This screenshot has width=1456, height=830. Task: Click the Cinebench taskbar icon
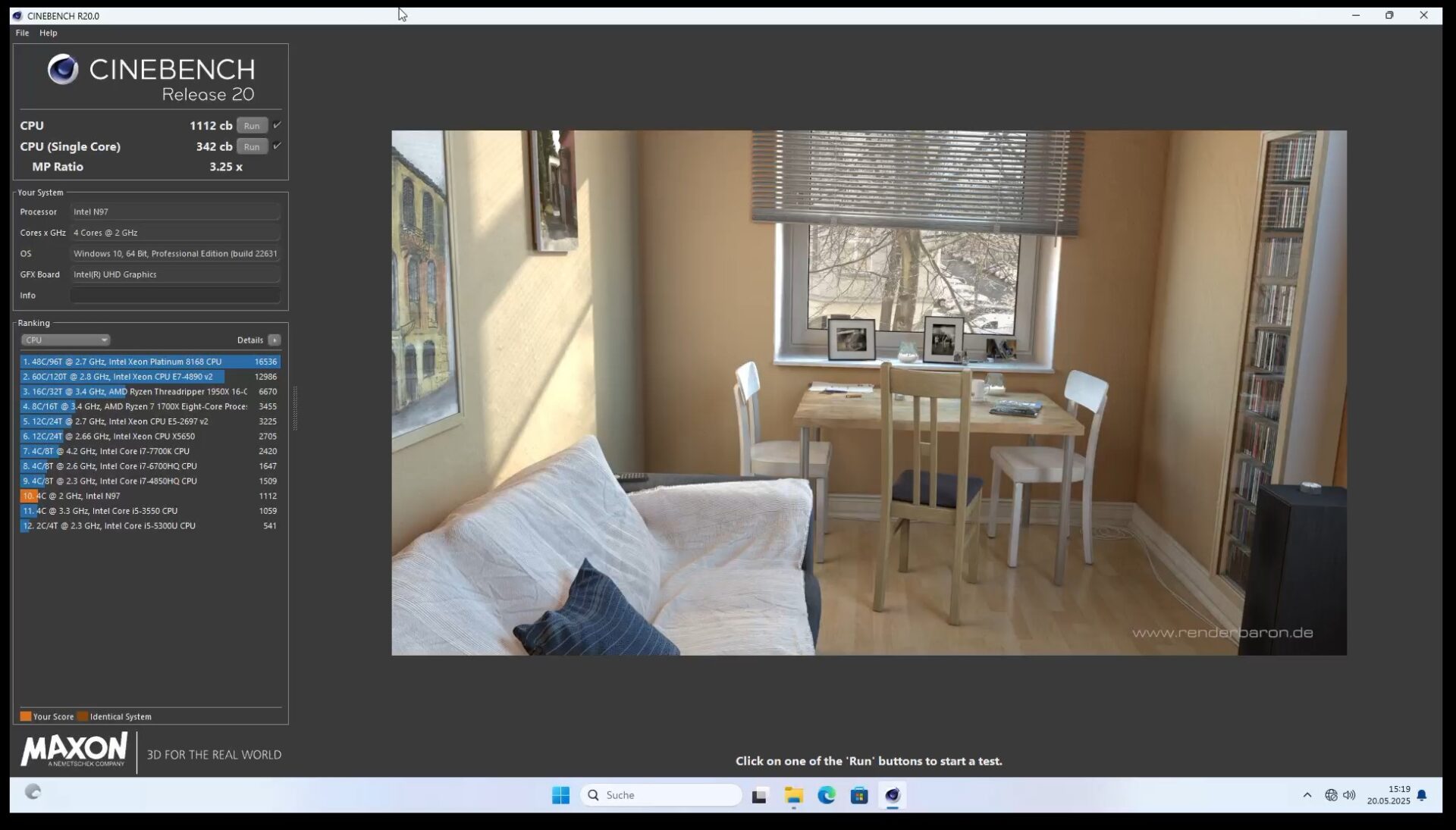[x=892, y=794]
